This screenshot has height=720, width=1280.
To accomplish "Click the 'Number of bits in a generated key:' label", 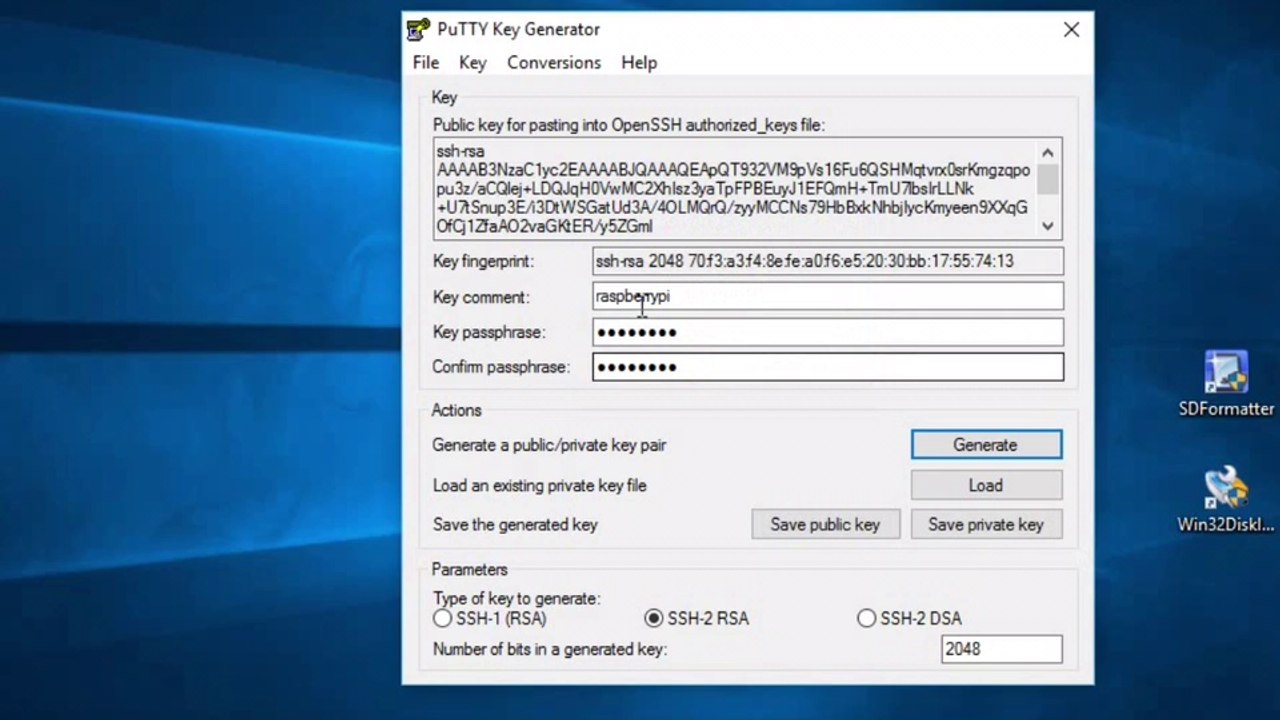I will pos(549,649).
